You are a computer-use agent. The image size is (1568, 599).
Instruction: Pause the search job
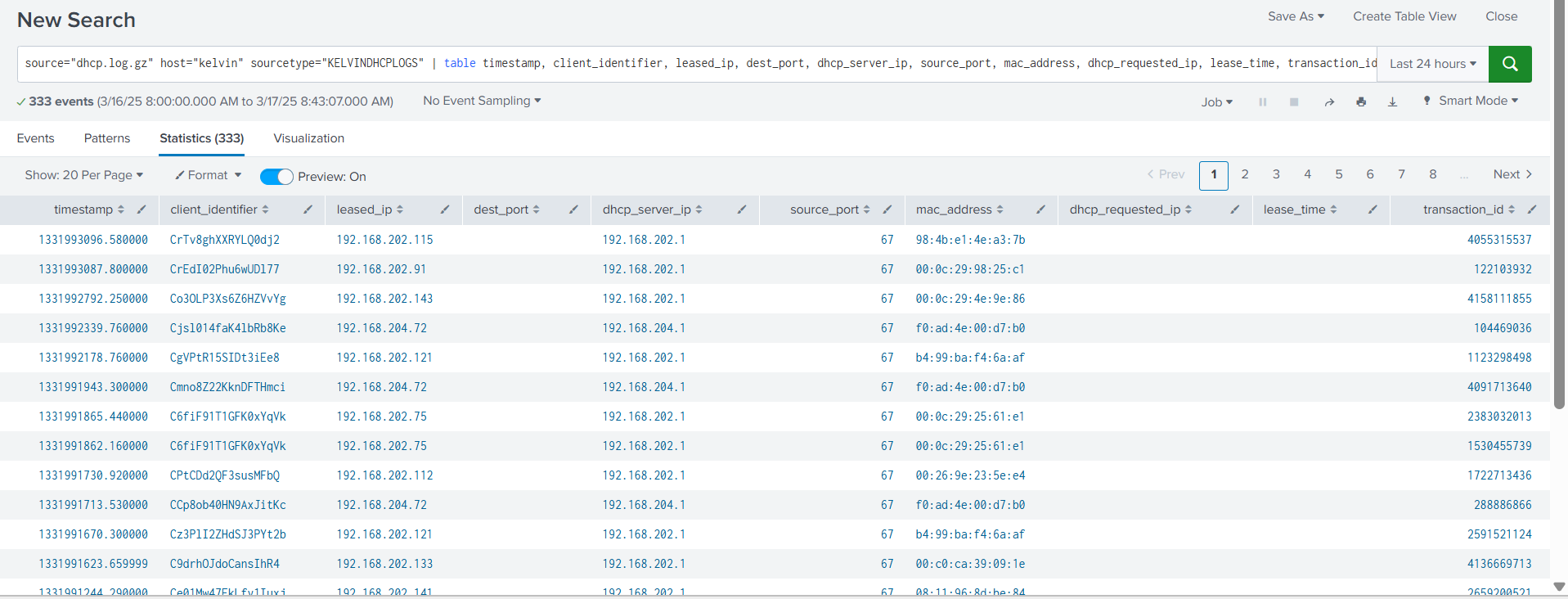pyautogui.click(x=1263, y=102)
